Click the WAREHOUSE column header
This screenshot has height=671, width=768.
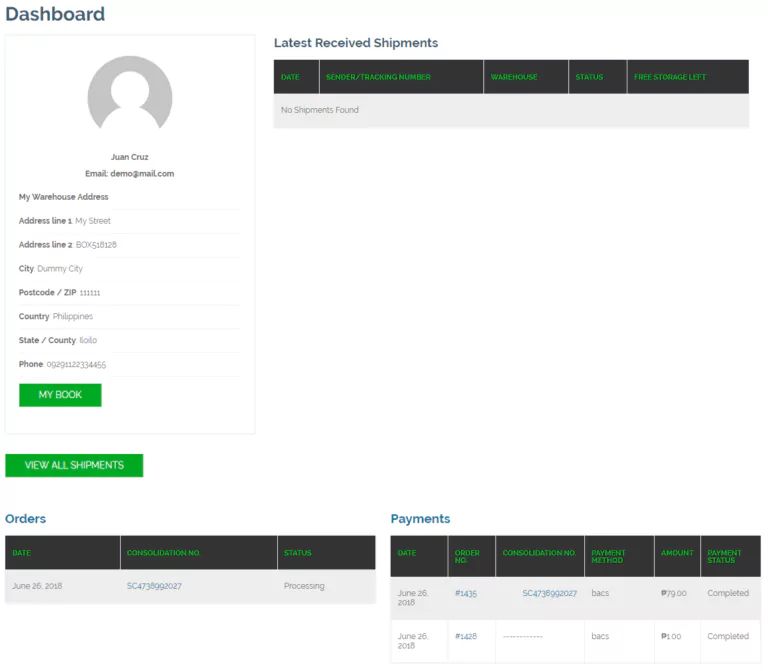pyautogui.click(x=513, y=77)
